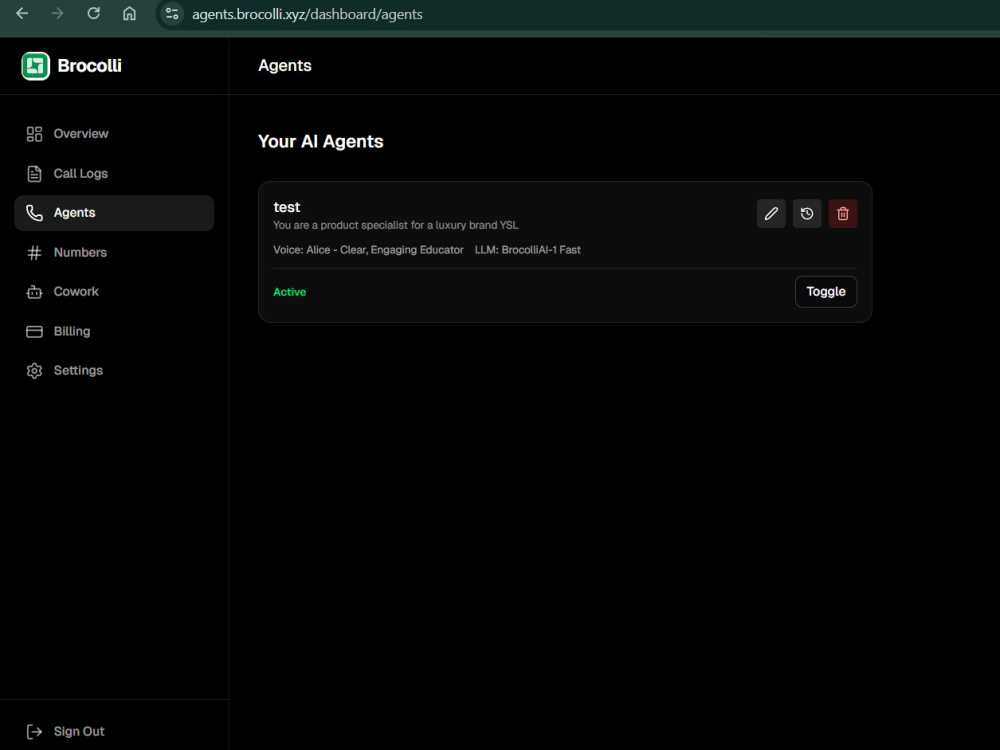Click the Call Logs document icon
1000x750 pixels.
tap(34, 173)
